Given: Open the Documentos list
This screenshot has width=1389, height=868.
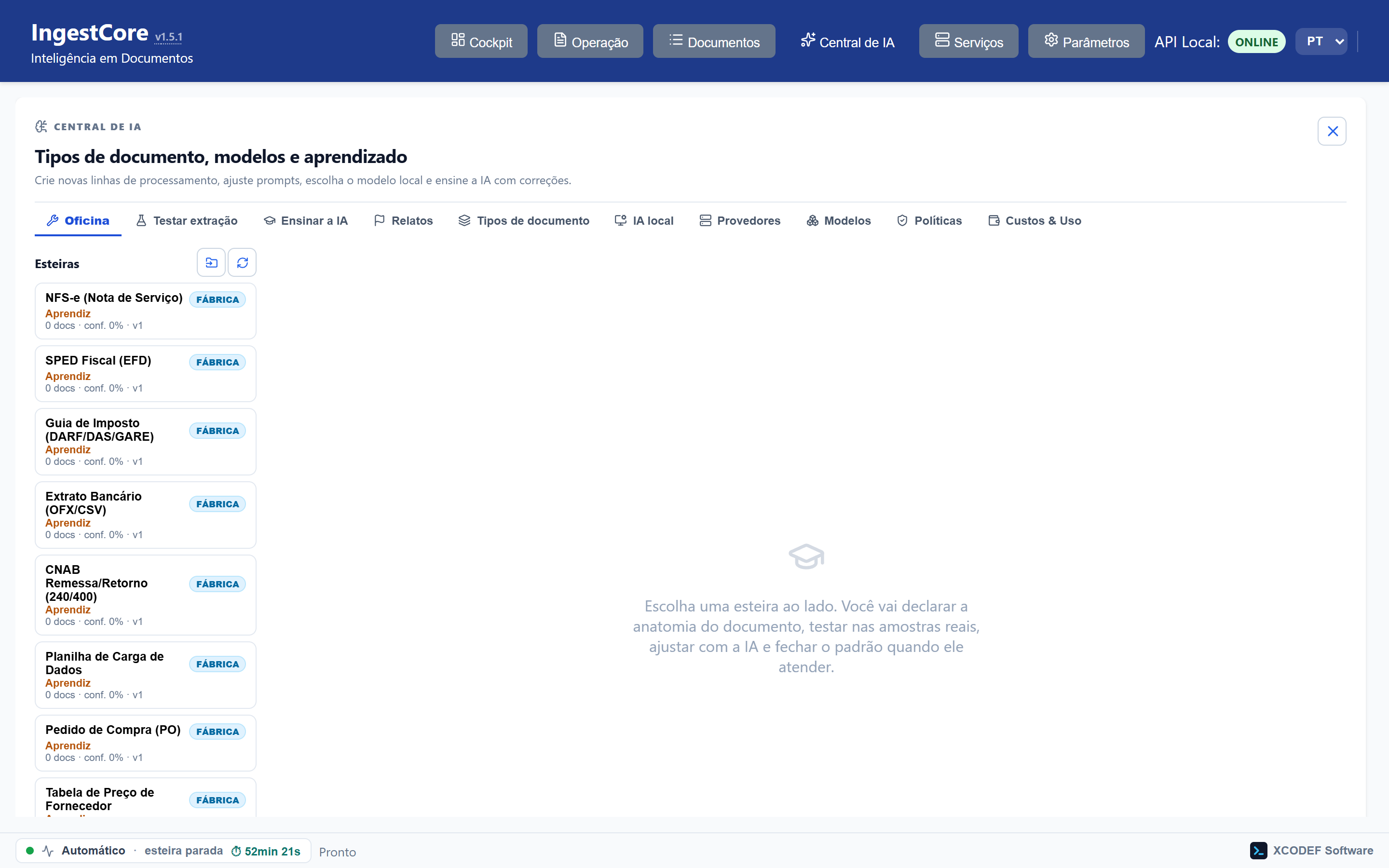Looking at the screenshot, I should point(714,41).
